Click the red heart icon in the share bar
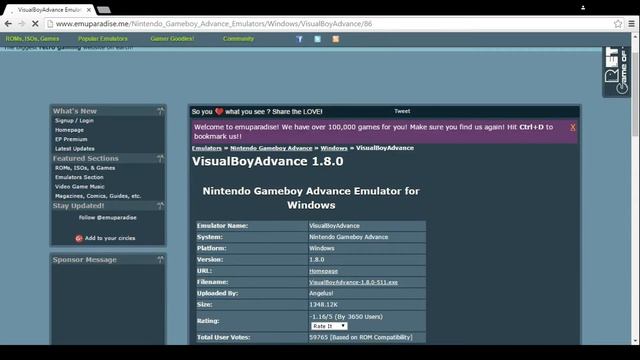Viewport: 640px width, 360px height. [x=219, y=111]
